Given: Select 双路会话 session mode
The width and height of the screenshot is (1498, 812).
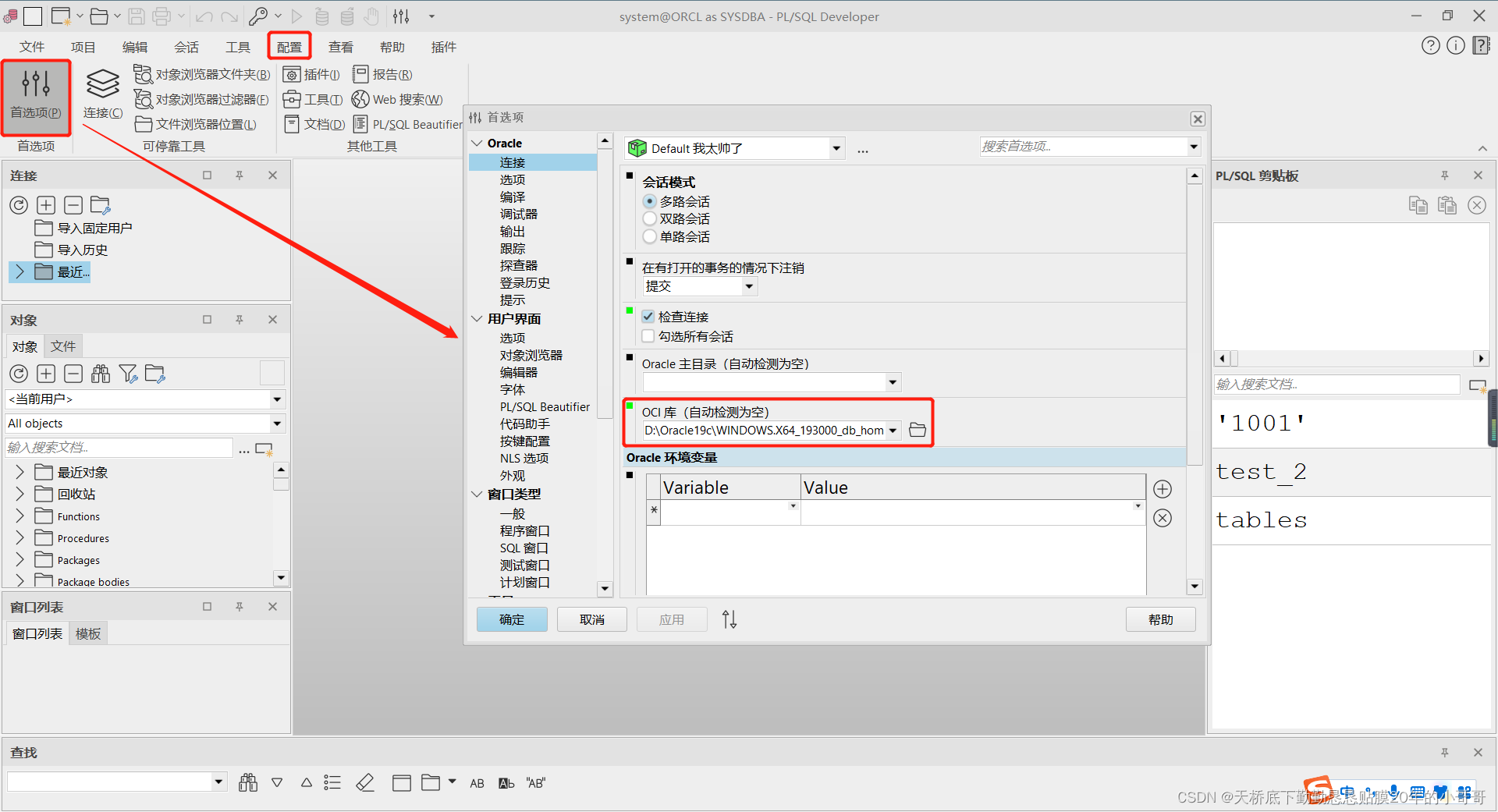Looking at the screenshot, I should 649,219.
